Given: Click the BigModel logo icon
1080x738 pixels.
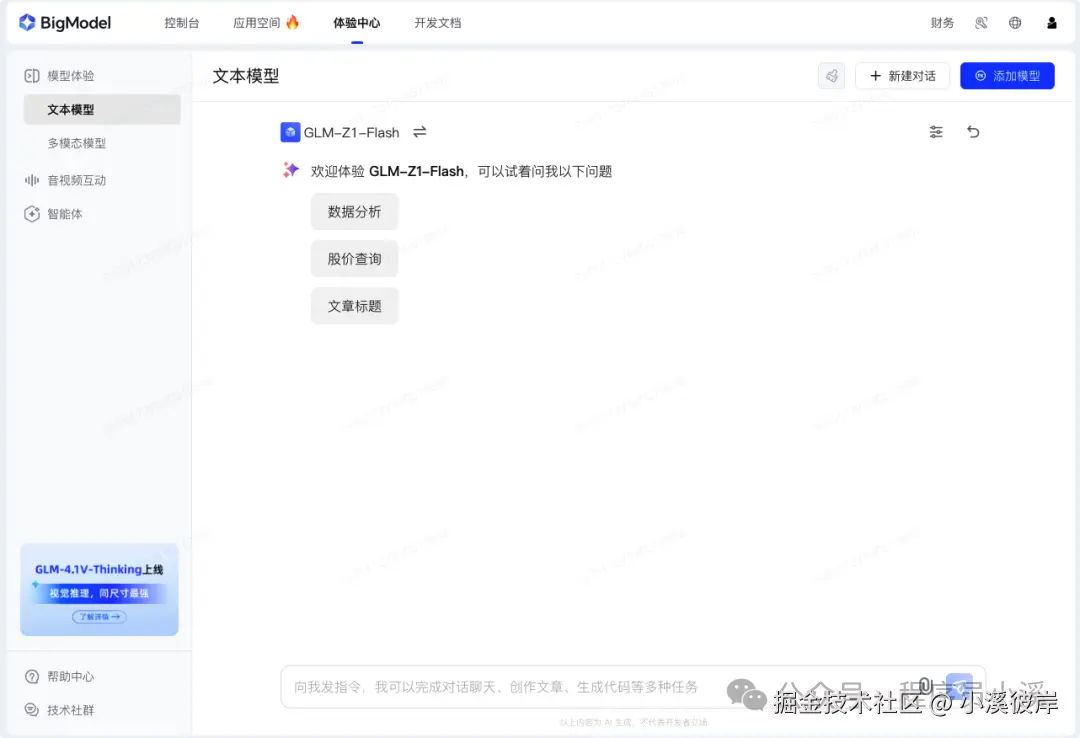Looking at the screenshot, I should 27,22.
